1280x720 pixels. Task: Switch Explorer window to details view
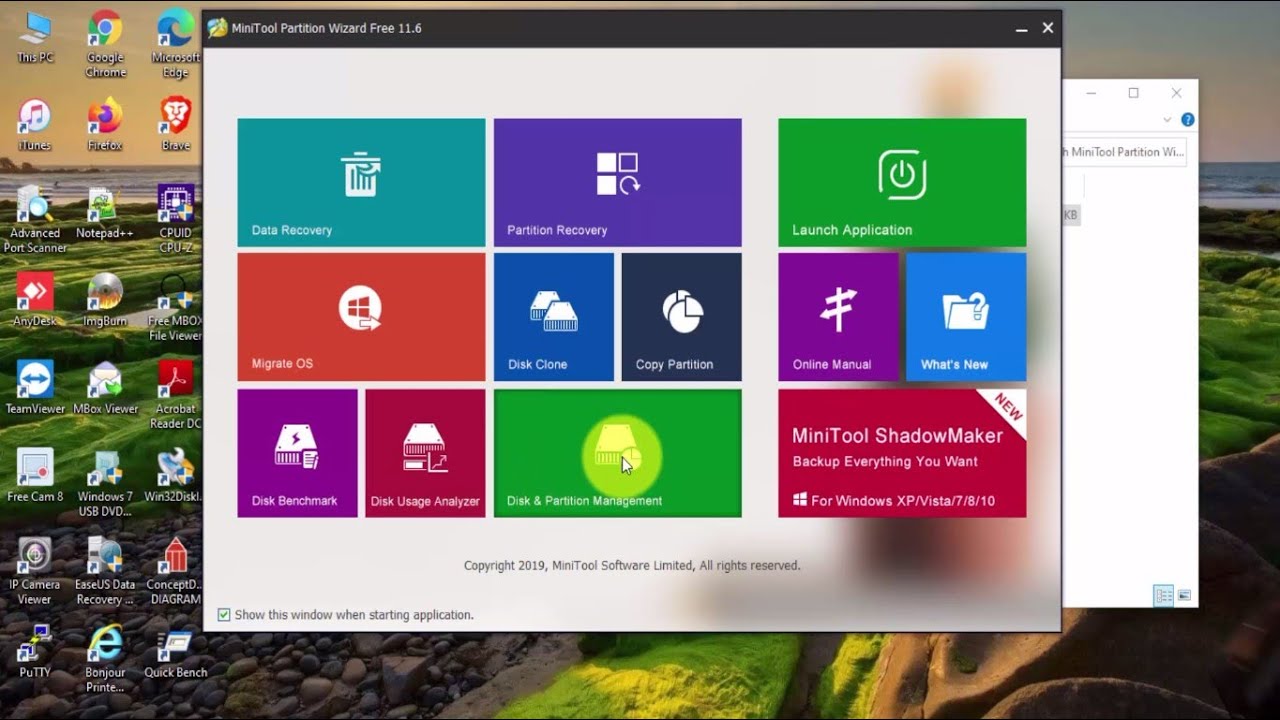point(1163,595)
